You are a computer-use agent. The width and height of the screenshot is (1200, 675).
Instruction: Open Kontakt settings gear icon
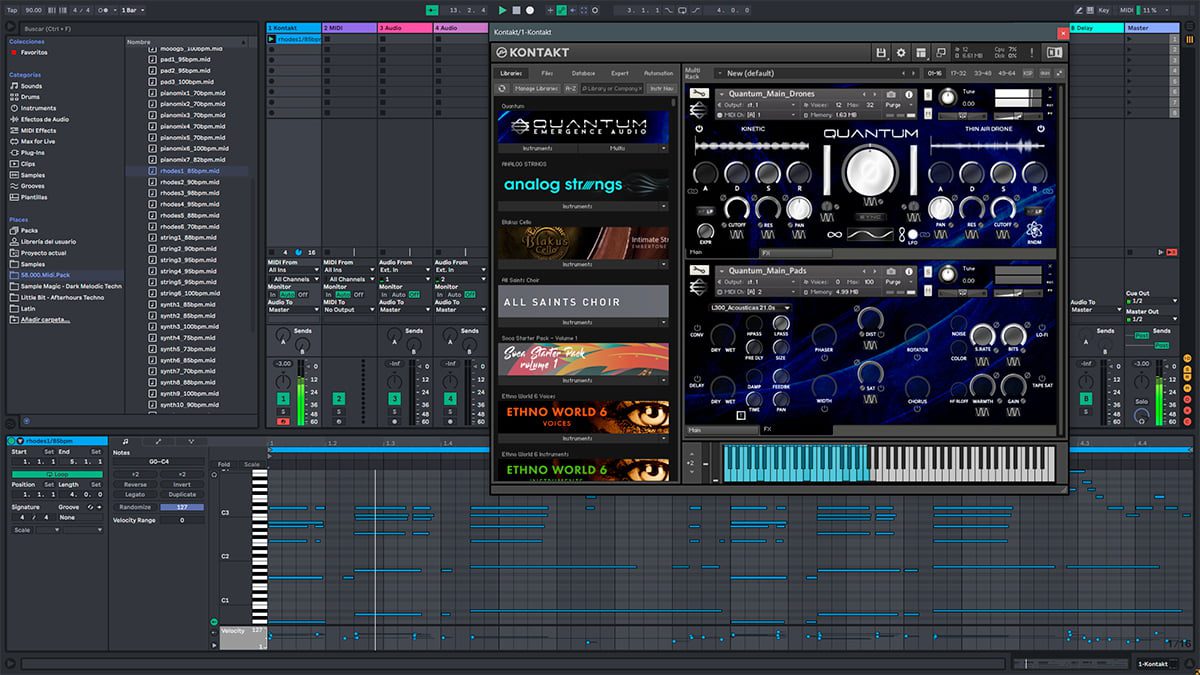[900, 52]
